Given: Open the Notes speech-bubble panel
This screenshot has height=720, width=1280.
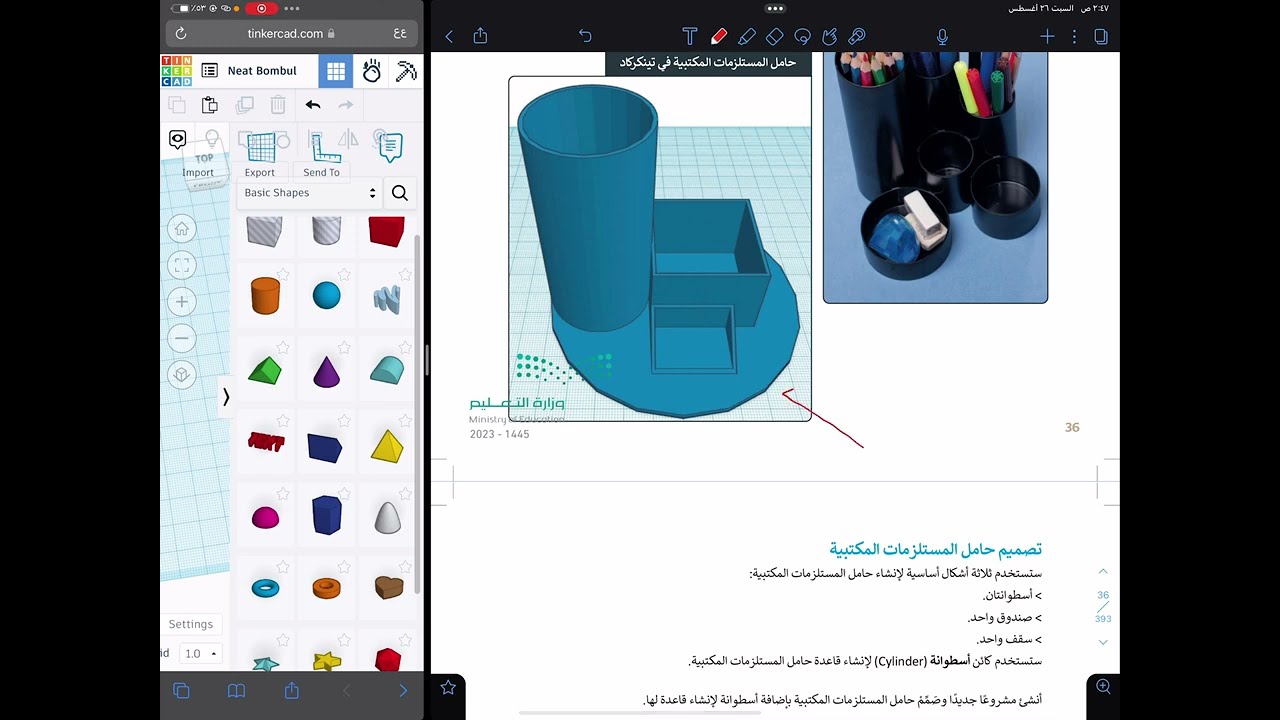Looking at the screenshot, I should [390, 147].
